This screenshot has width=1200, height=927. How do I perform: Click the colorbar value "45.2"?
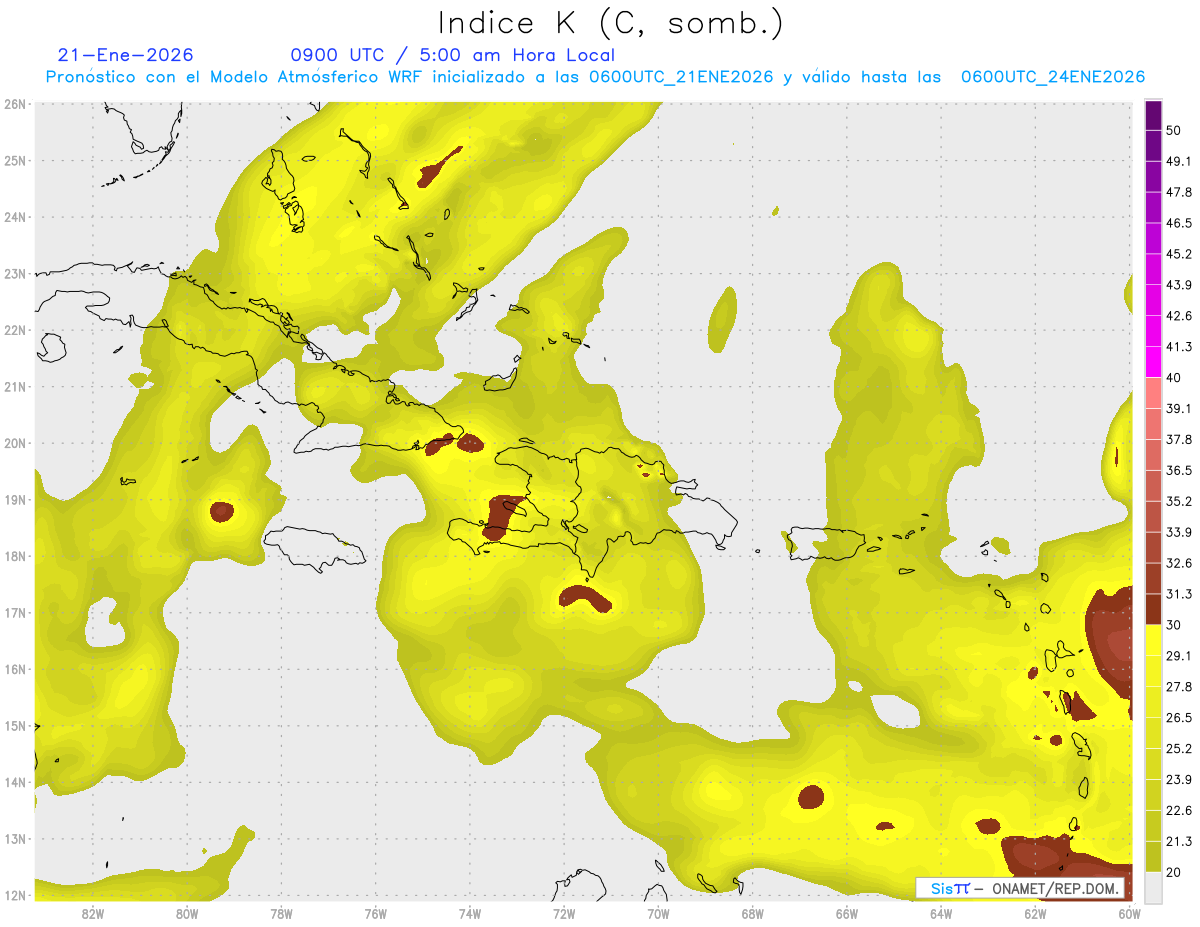point(1178,254)
